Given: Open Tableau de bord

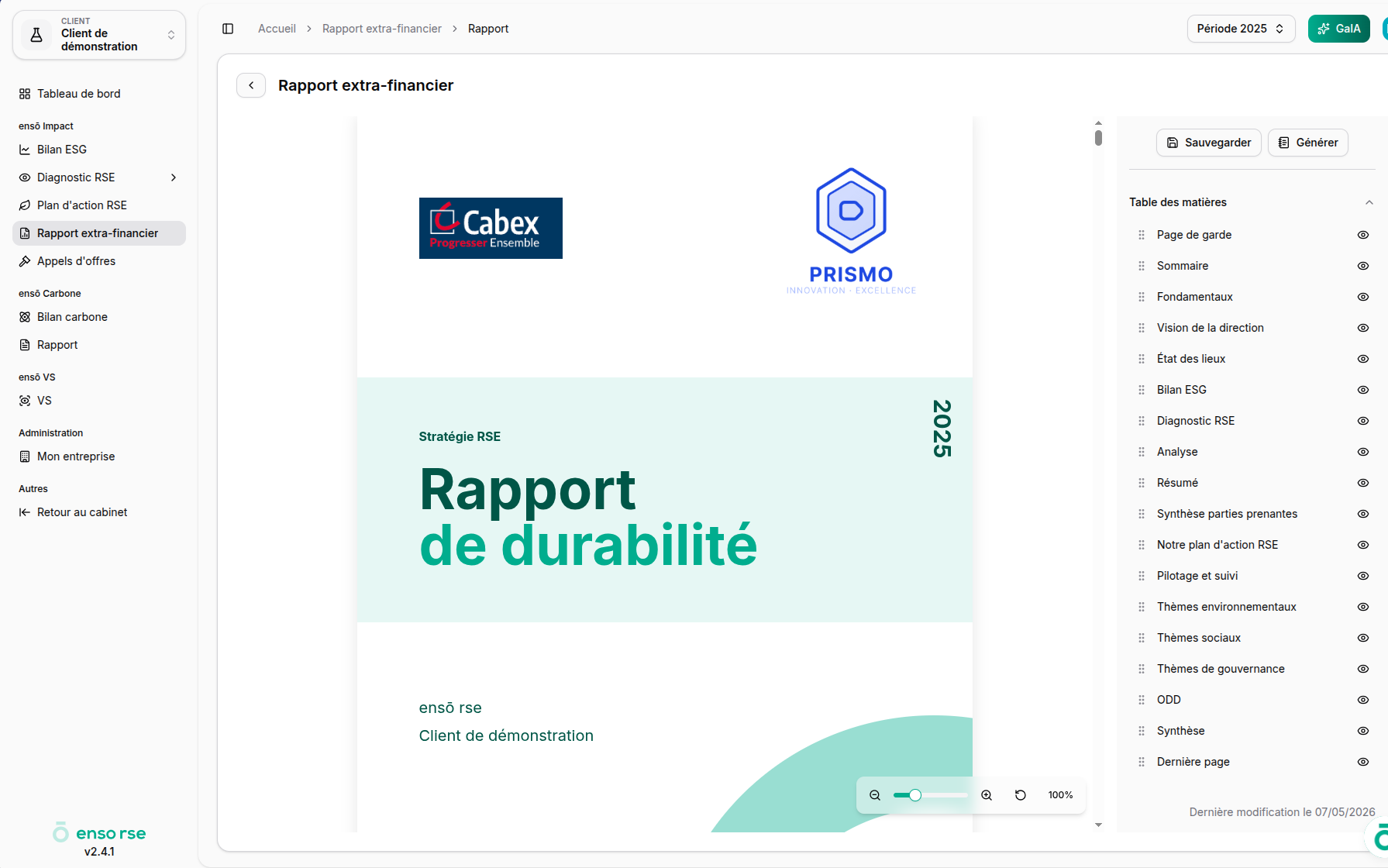Looking at the screenshot, I should click(x=99, y=94).
